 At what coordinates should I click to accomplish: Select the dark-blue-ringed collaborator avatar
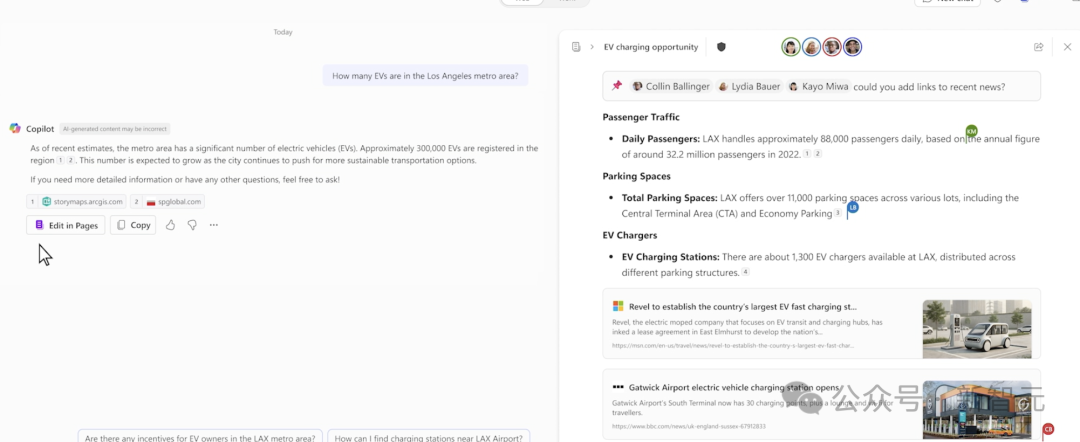click(853, 47)
